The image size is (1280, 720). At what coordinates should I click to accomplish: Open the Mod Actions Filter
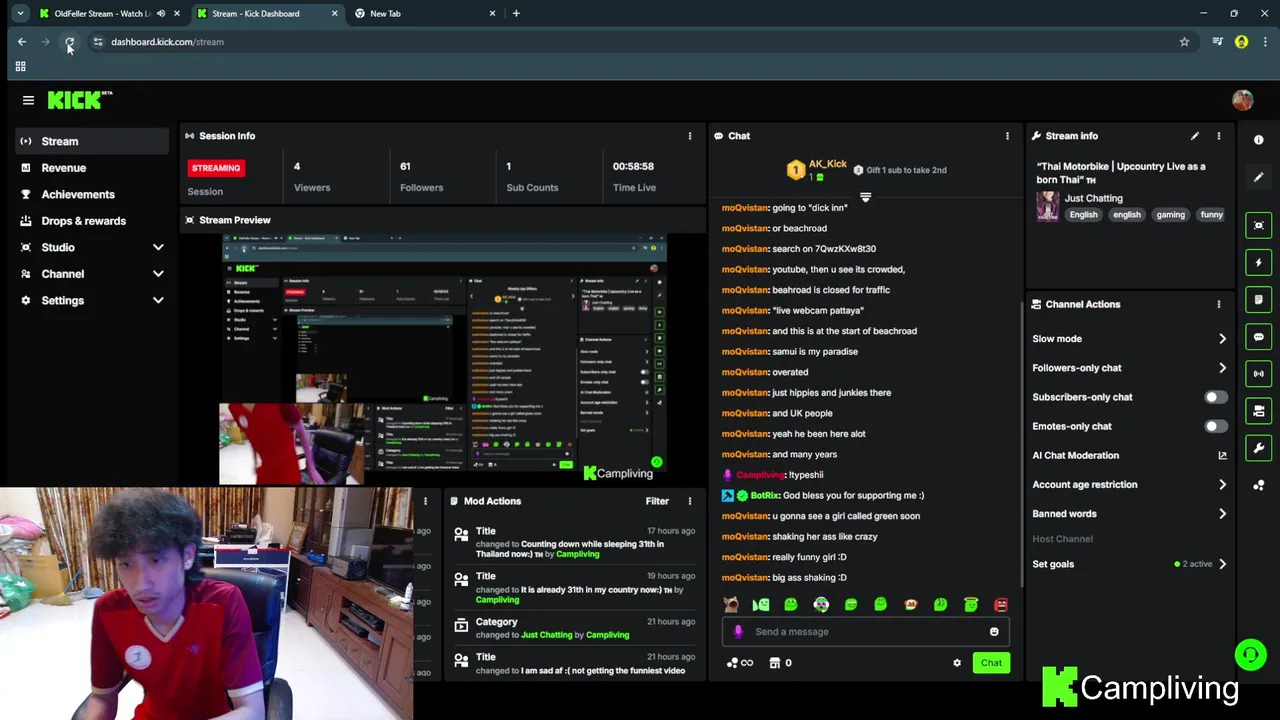657,501
